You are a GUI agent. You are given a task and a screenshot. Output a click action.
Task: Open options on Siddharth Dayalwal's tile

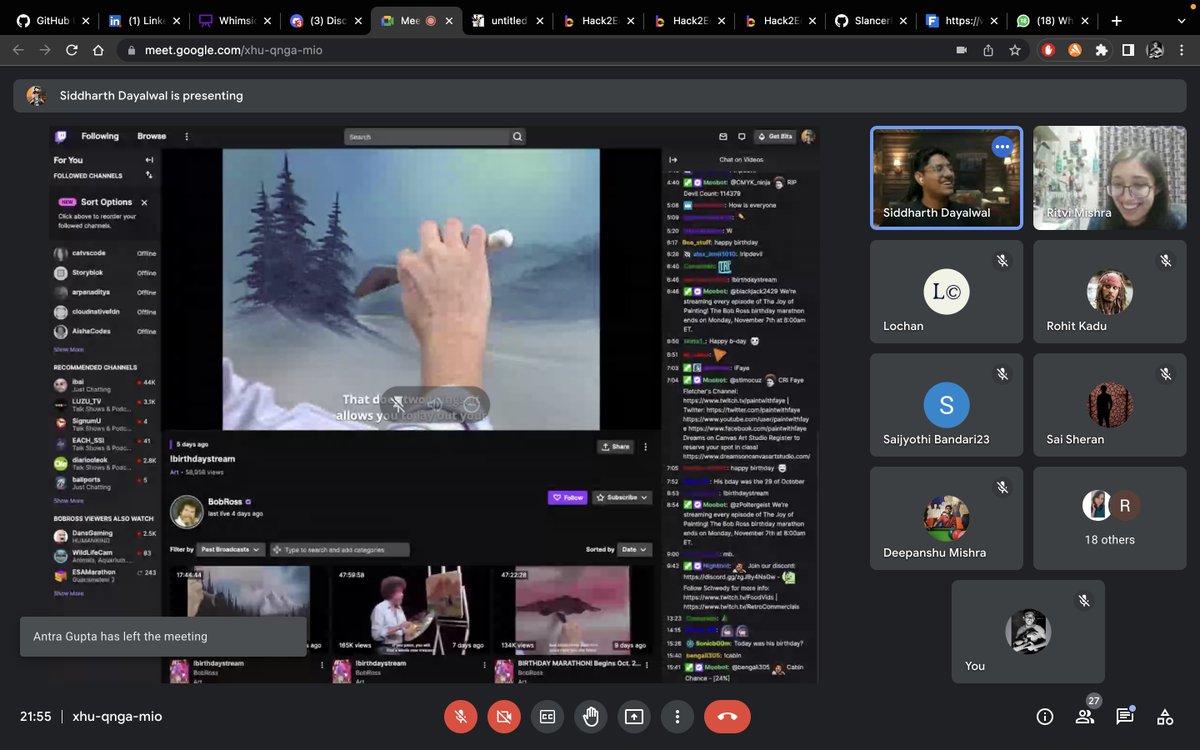click(x=1002, y=147)
